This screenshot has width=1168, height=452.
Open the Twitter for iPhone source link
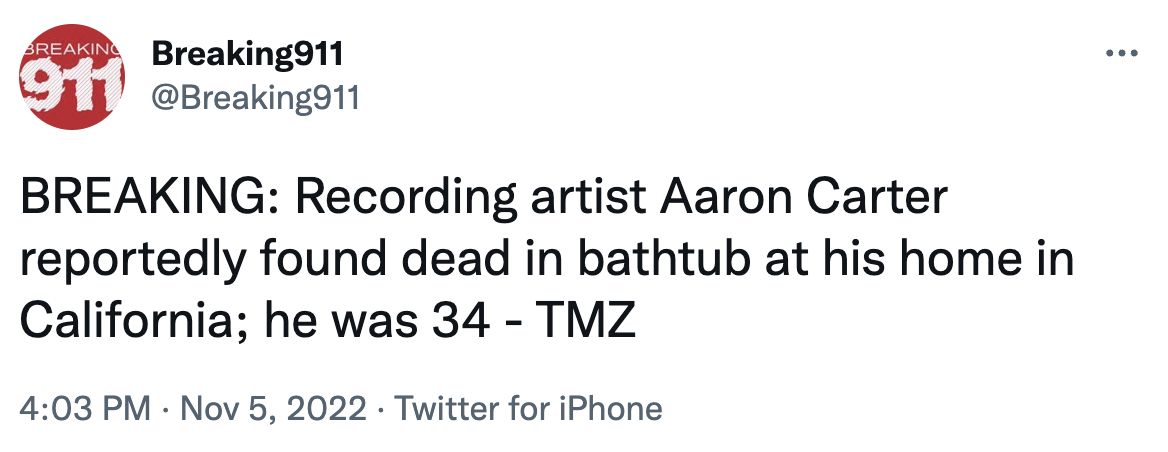[527, 409]
